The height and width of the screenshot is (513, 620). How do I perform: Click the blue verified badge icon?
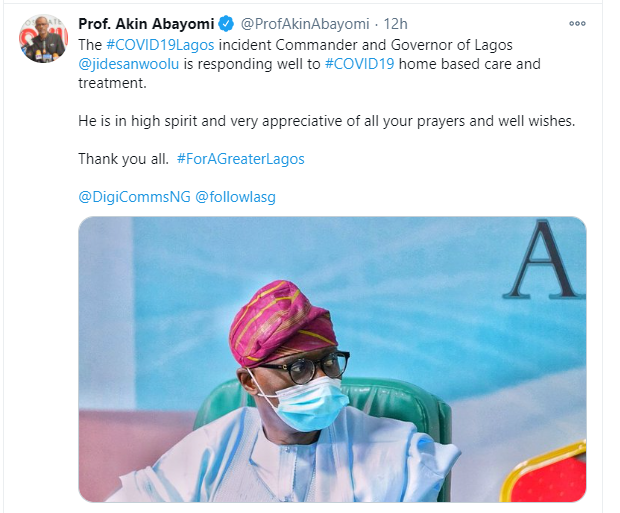coord(227,23)
